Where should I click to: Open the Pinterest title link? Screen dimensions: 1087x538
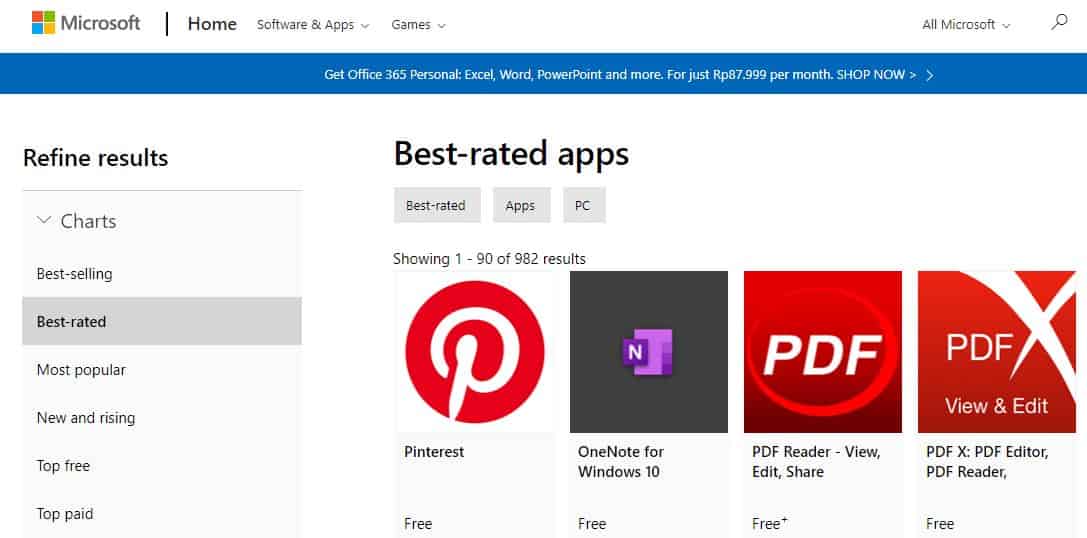pyautogui.click(x=434, y=451)
